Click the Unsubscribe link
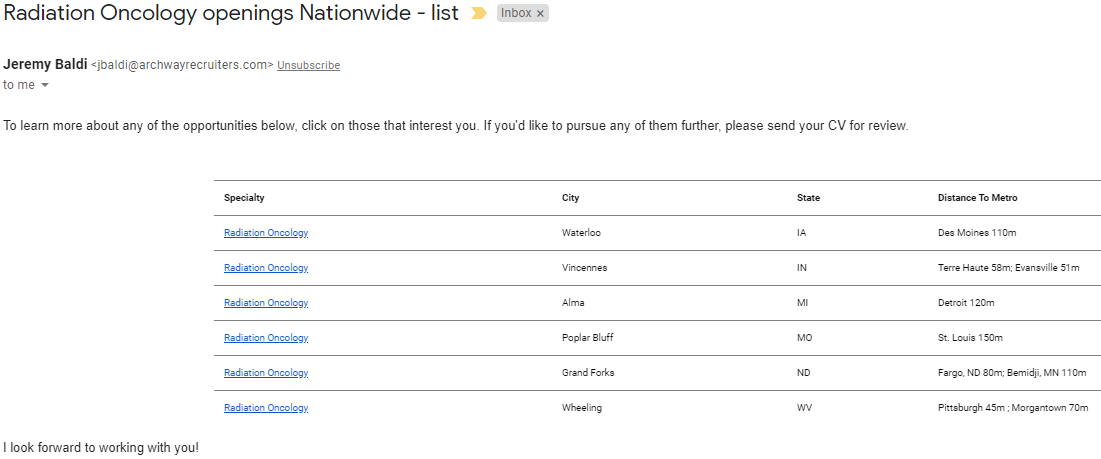This screenshot has height=459, width=1101. [x=308, y=65]
